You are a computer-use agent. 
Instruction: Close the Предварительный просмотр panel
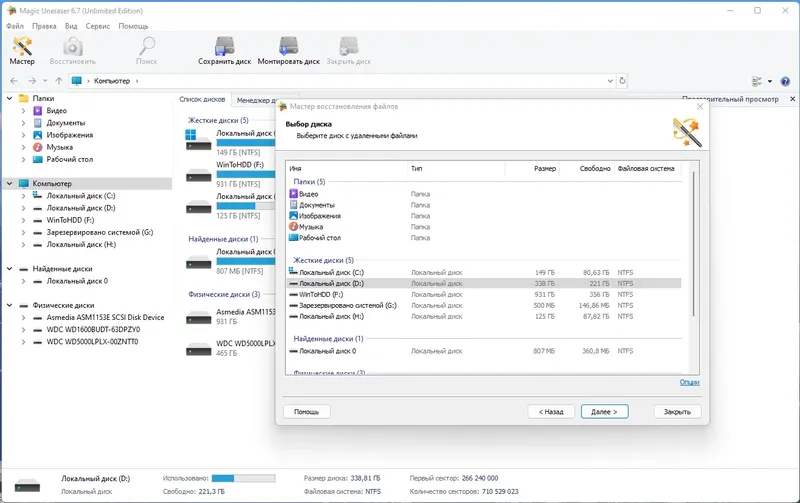tap(792, 99)
